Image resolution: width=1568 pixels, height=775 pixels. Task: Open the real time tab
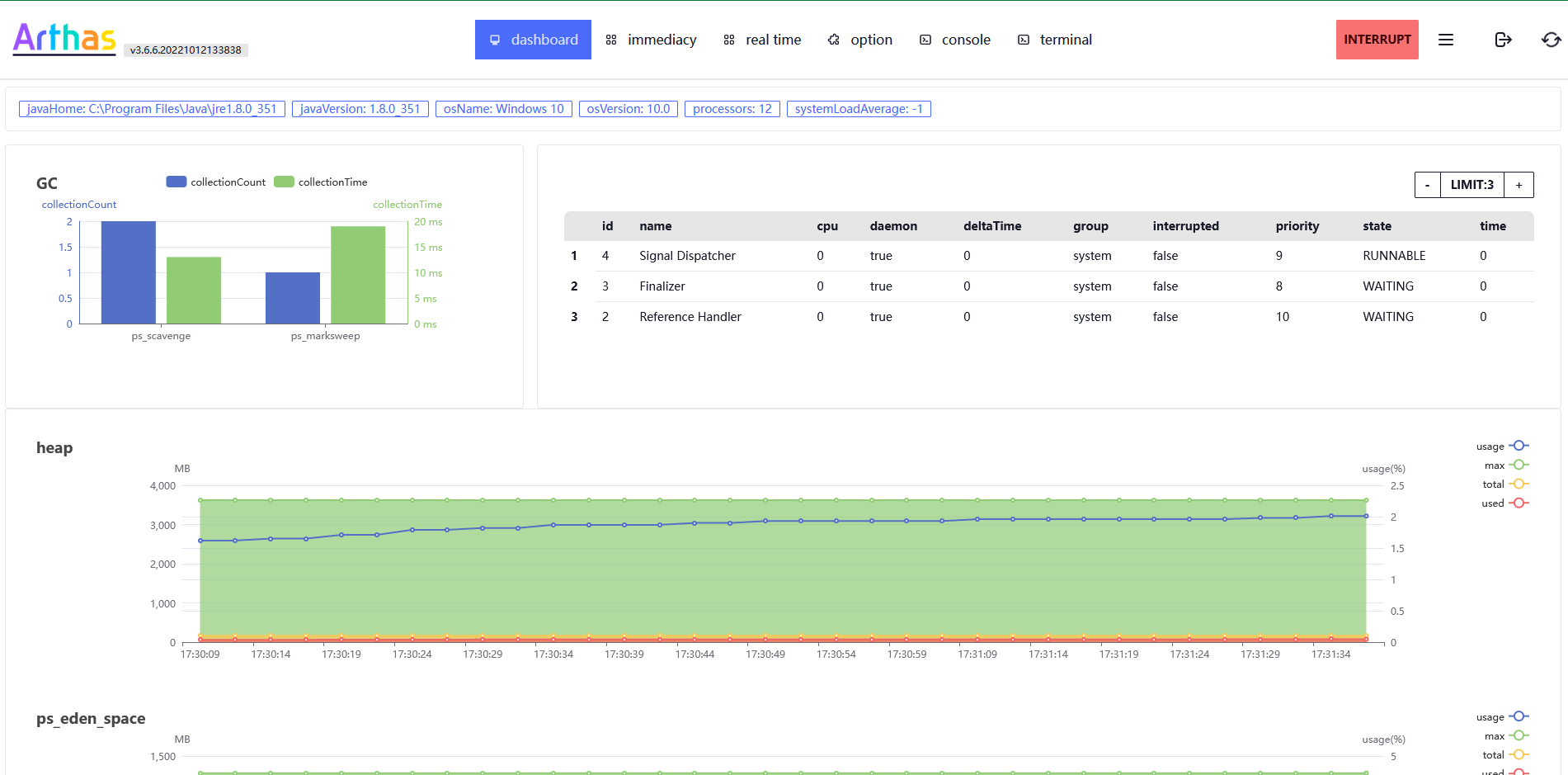click(x=762, y=40)
